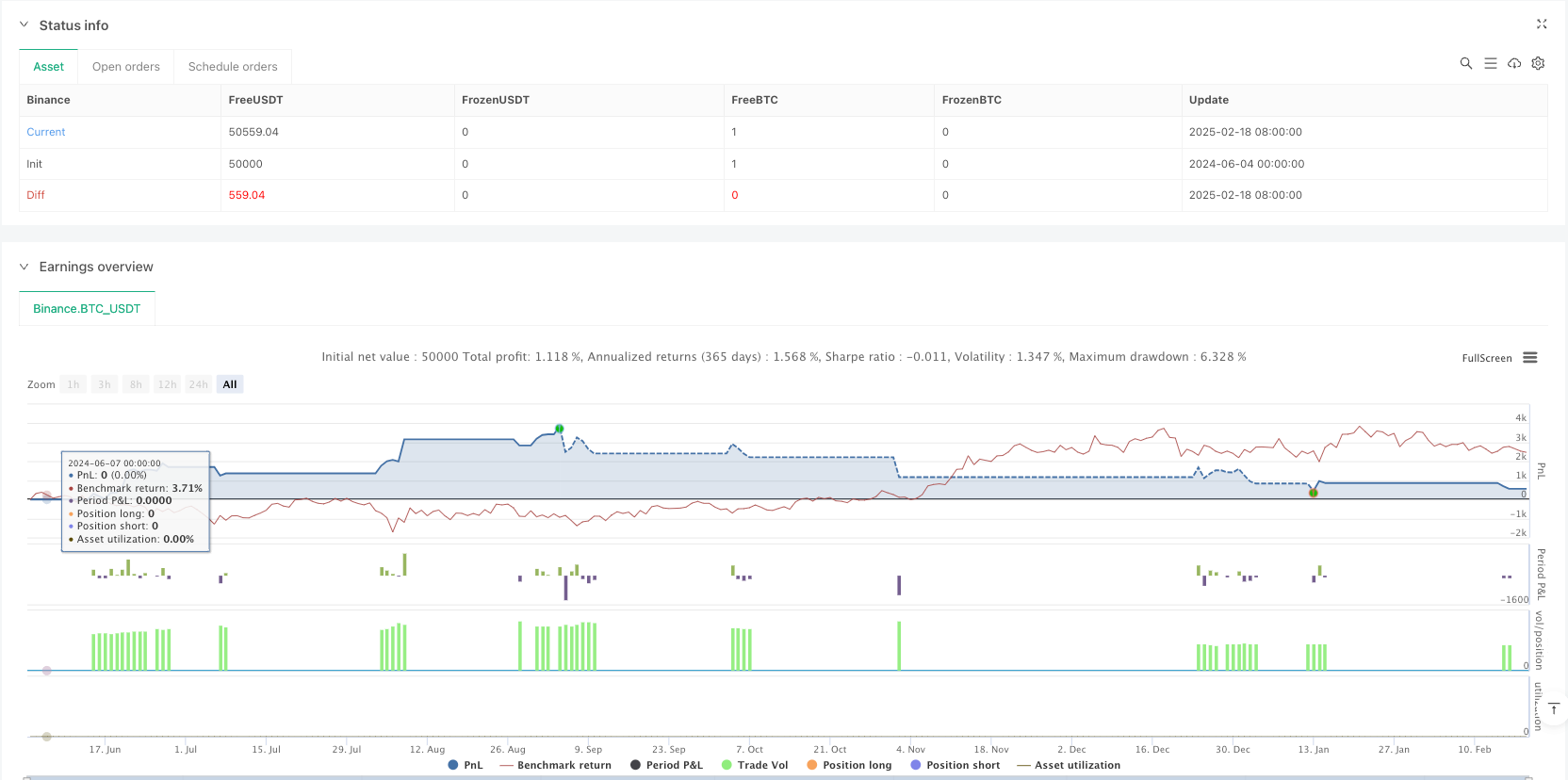
Task: Click the search icon above the asset table
Action: [1465, 63]
